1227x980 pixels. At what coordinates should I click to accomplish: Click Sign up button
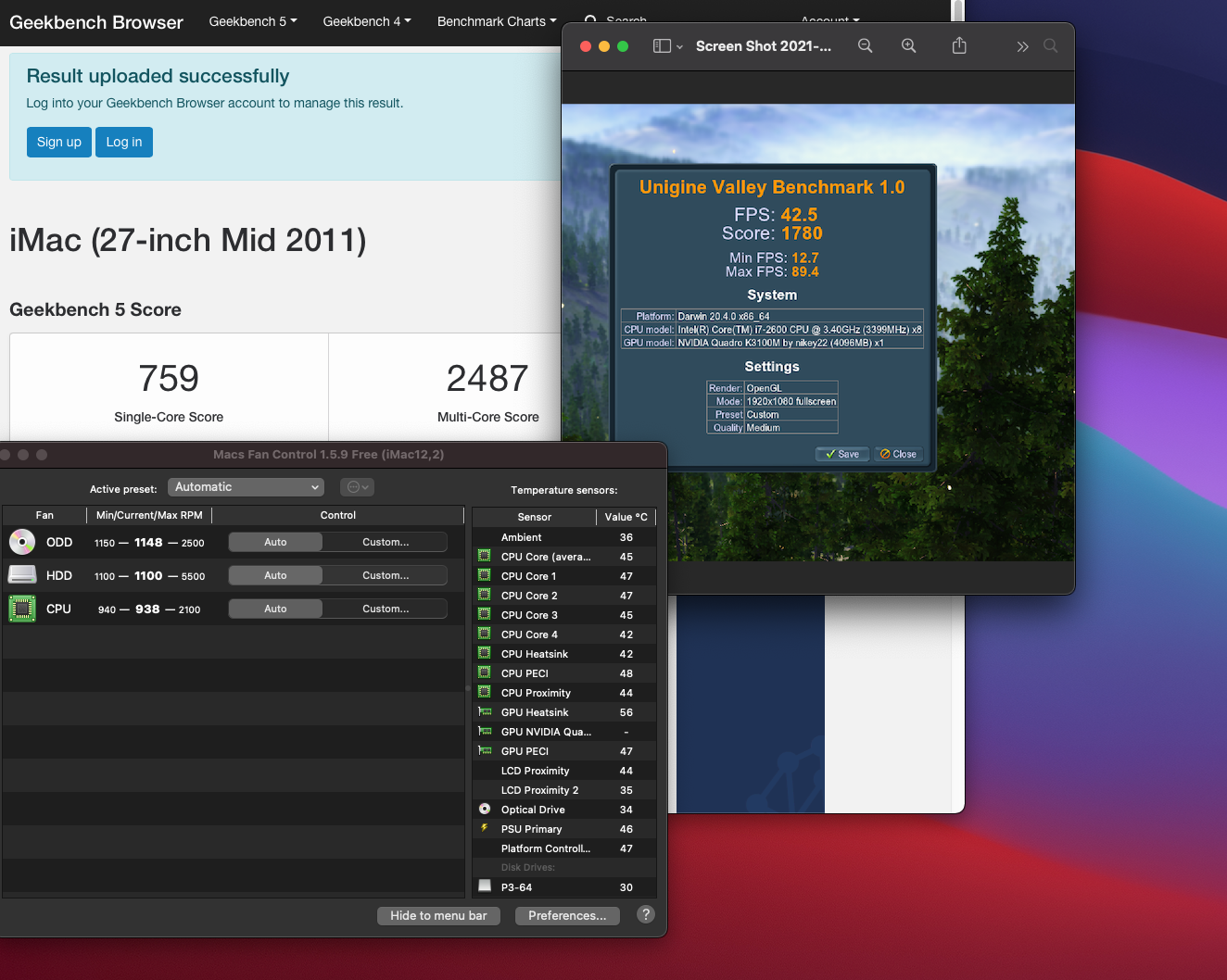tap(59, 142)
